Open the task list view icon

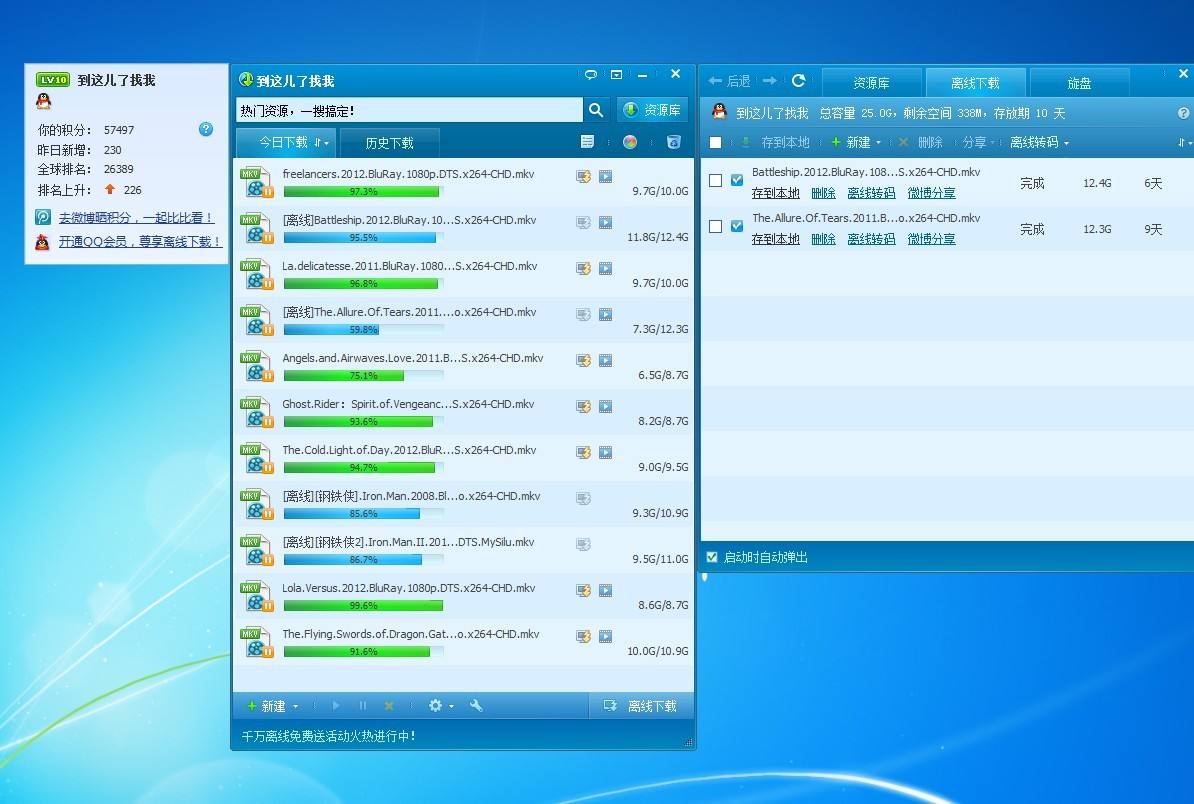pyautogui.click(x=587, y=142)
